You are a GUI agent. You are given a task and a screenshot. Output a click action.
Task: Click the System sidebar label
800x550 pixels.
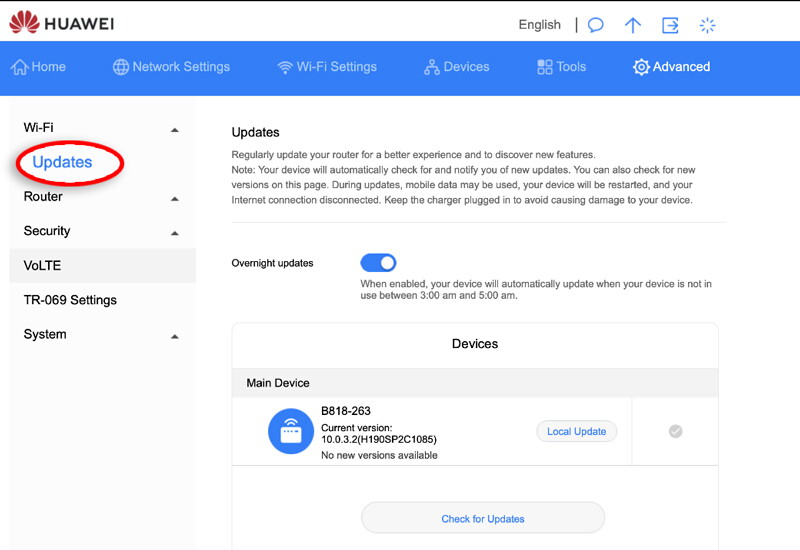[x=45, y=334]
